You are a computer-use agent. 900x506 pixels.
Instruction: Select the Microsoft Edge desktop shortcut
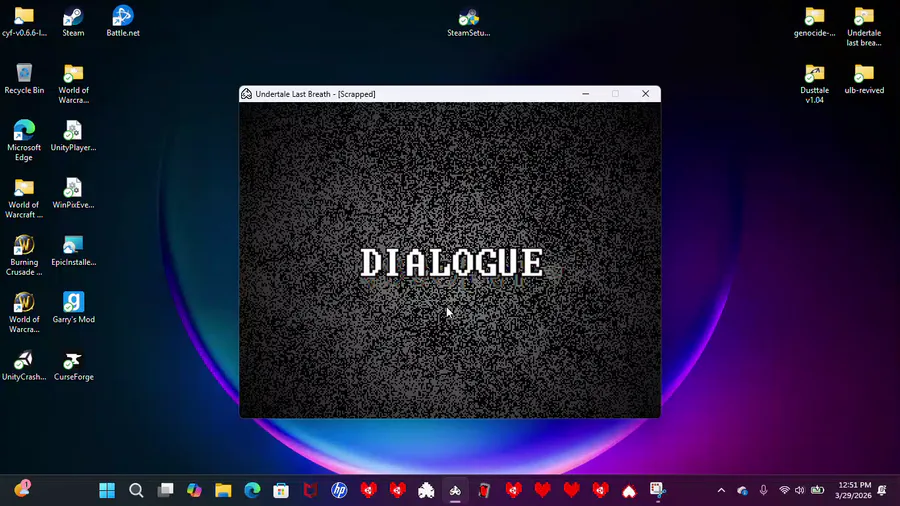24,141
